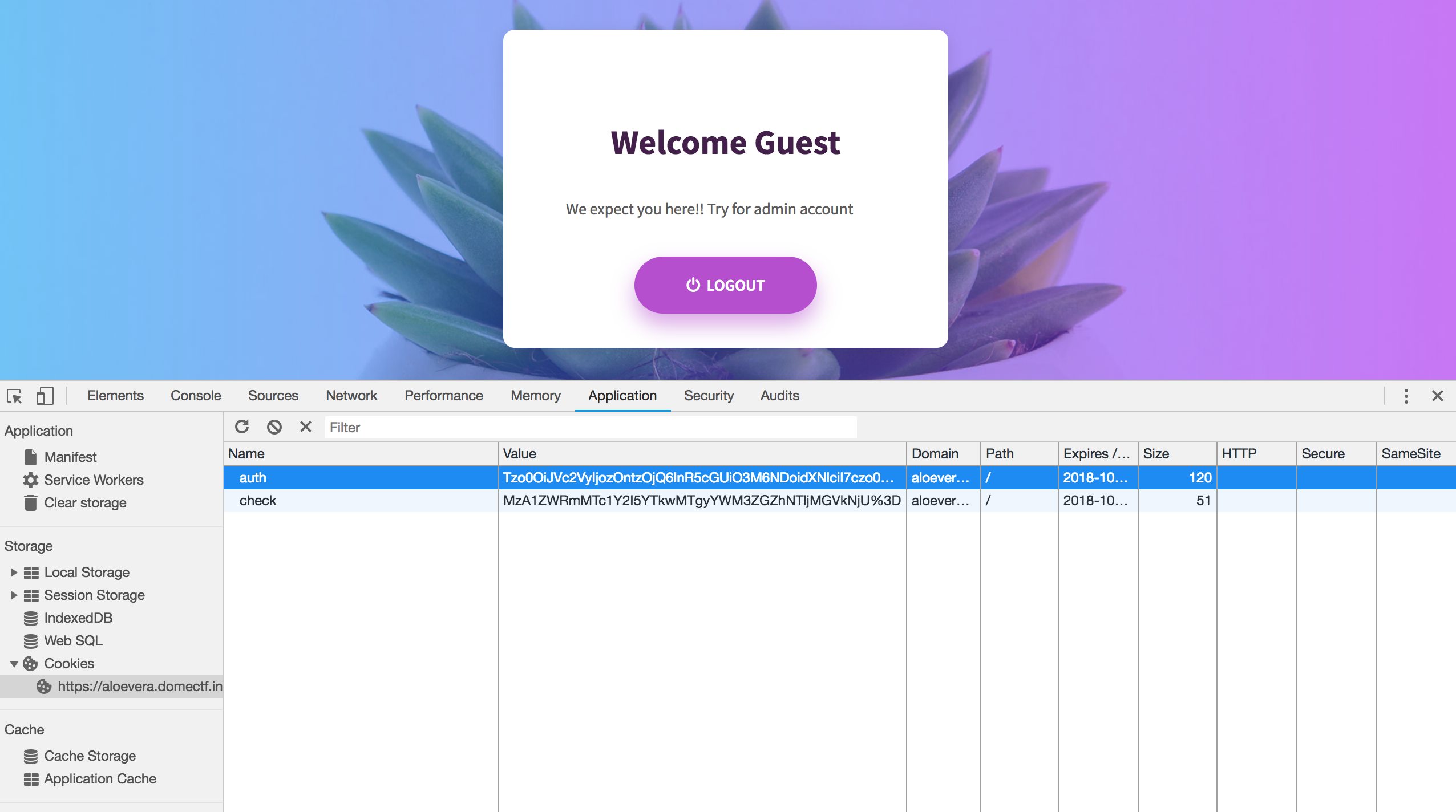The image size is (1456, 812).
Task: Open Service Workers in the sidebar
Action: click(94, 480)
